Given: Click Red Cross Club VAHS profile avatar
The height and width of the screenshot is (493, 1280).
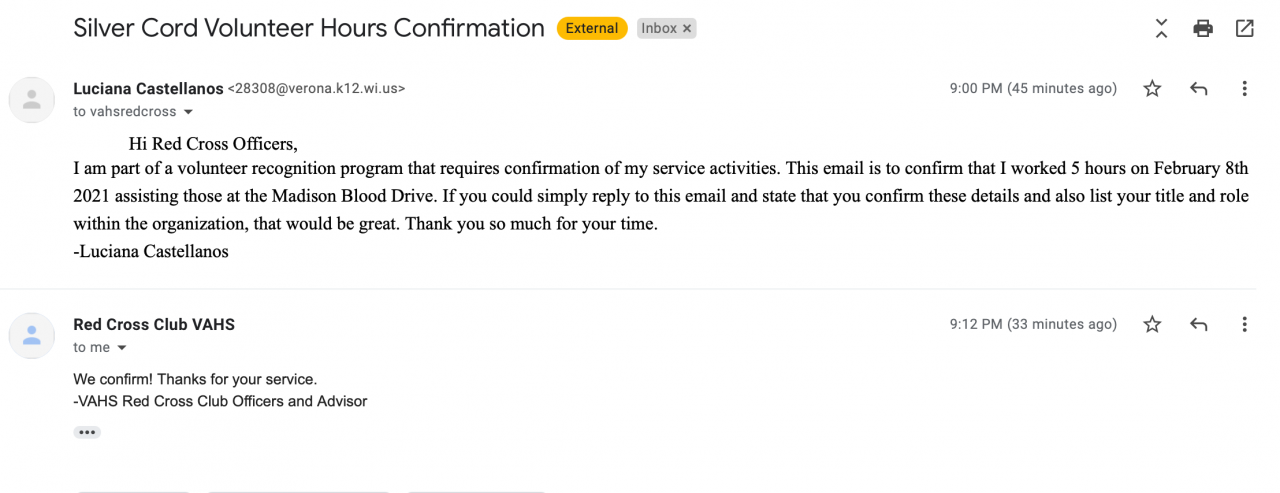Looking at the screenshot, I should click(x=32, y=335).
